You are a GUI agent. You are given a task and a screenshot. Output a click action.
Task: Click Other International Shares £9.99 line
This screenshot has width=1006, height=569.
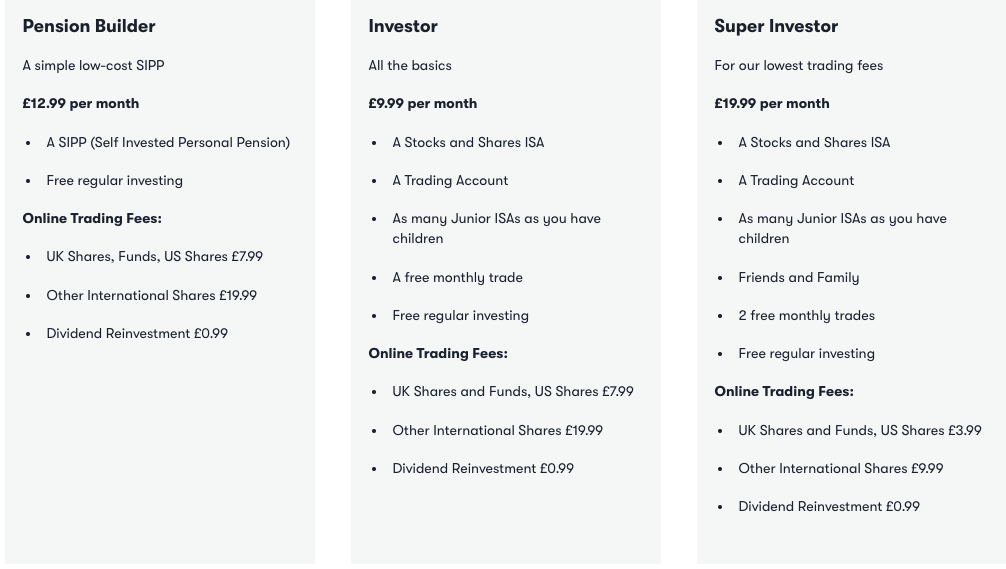click(x=841, y=468)
